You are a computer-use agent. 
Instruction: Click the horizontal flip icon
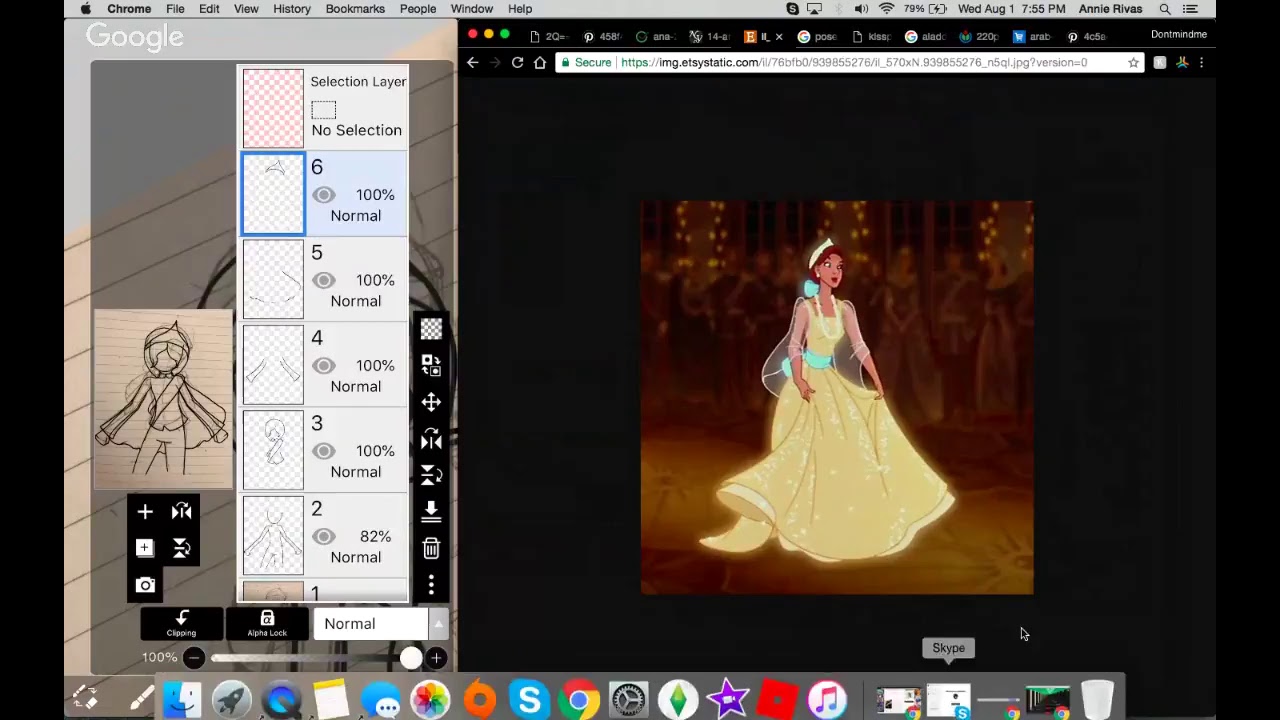[430, 438]
